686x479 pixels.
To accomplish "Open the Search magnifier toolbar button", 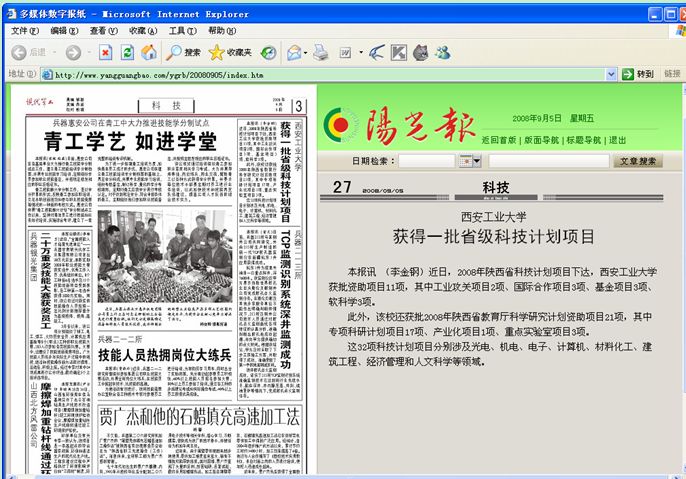I will point(182,53).
